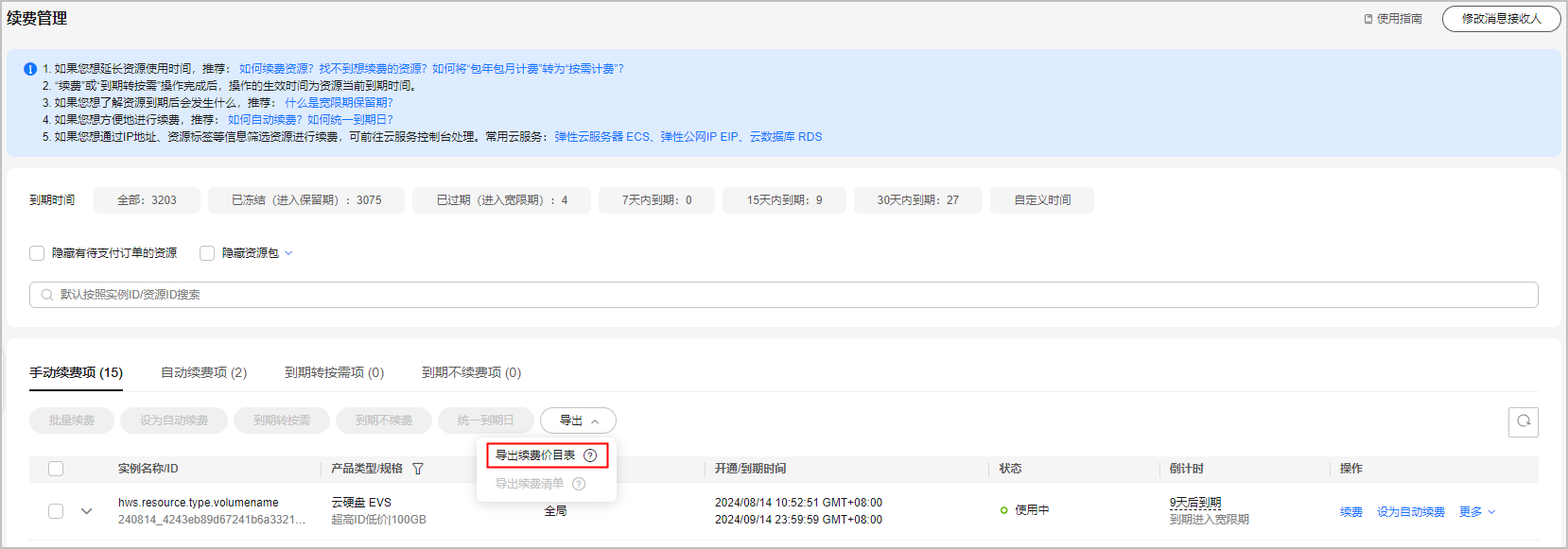Filter by 15天内到期: 9
Screen dimensions: 1568x549
784,200
